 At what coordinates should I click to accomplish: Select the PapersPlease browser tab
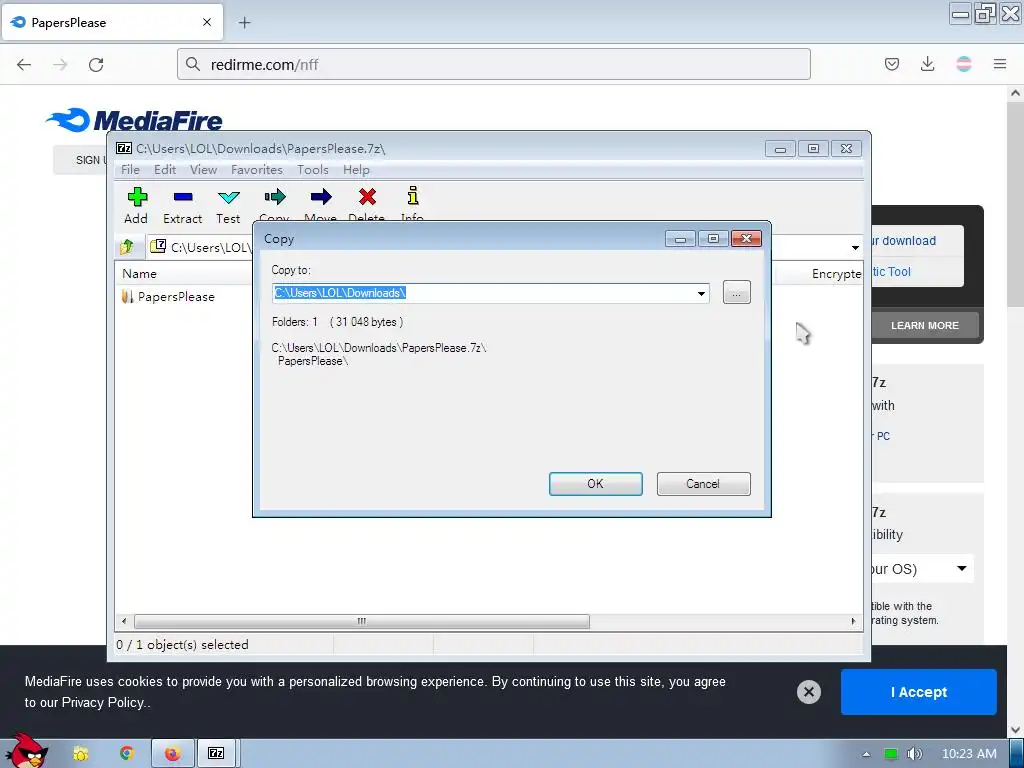[112, 22]
